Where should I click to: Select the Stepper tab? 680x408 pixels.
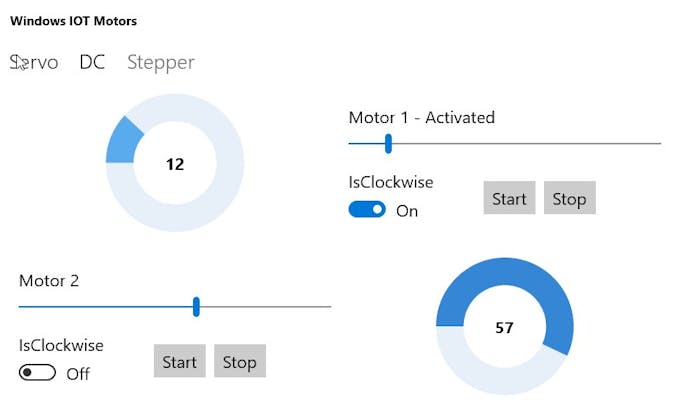click(x=161, y=63)
